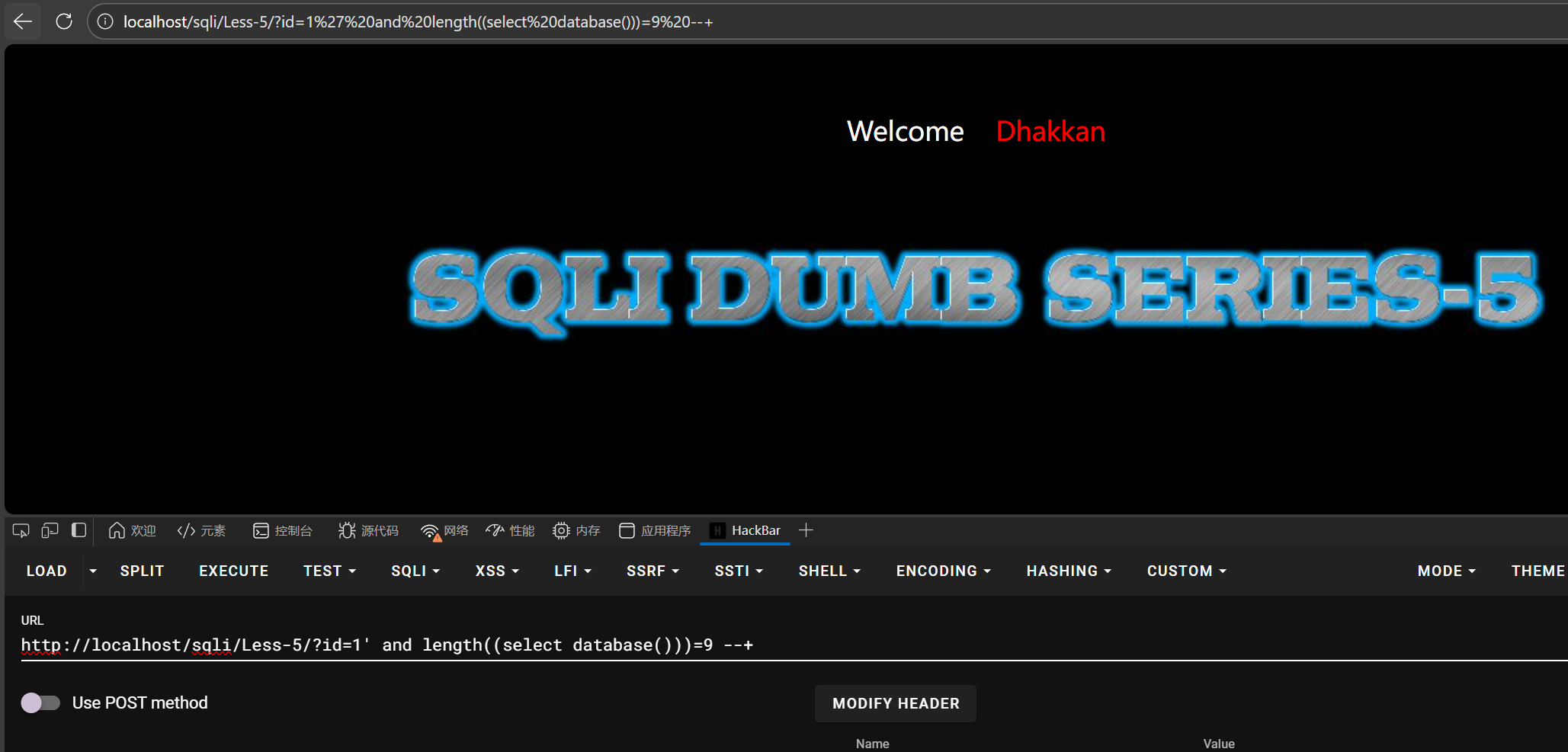Click the browser address bar URL
This screenshot has width=1568, height=752.
[x=418, y=22]
